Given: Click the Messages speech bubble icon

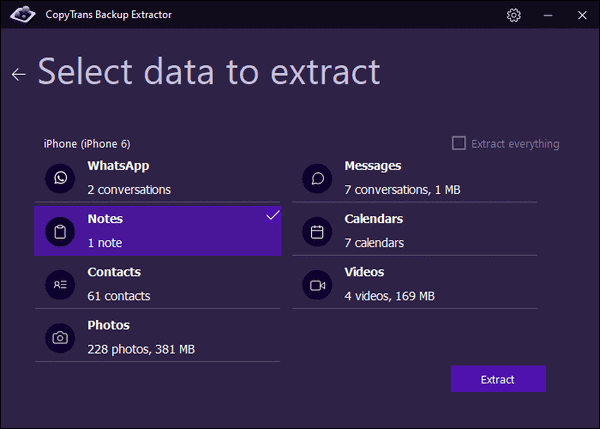Looking at the screenshot, I should (x=317, y=178).
